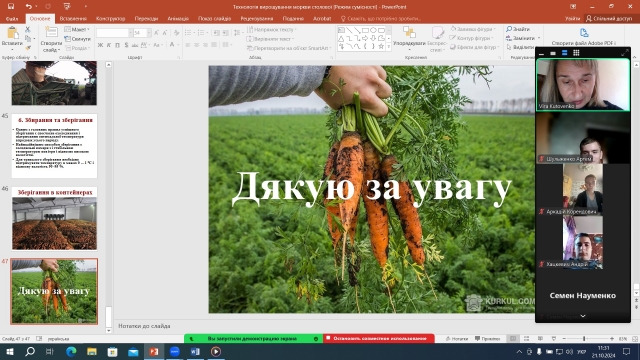Viewport: 640px width, 360px height.
Task: Open Напрямок тексту dropdown
Action: 272,30
